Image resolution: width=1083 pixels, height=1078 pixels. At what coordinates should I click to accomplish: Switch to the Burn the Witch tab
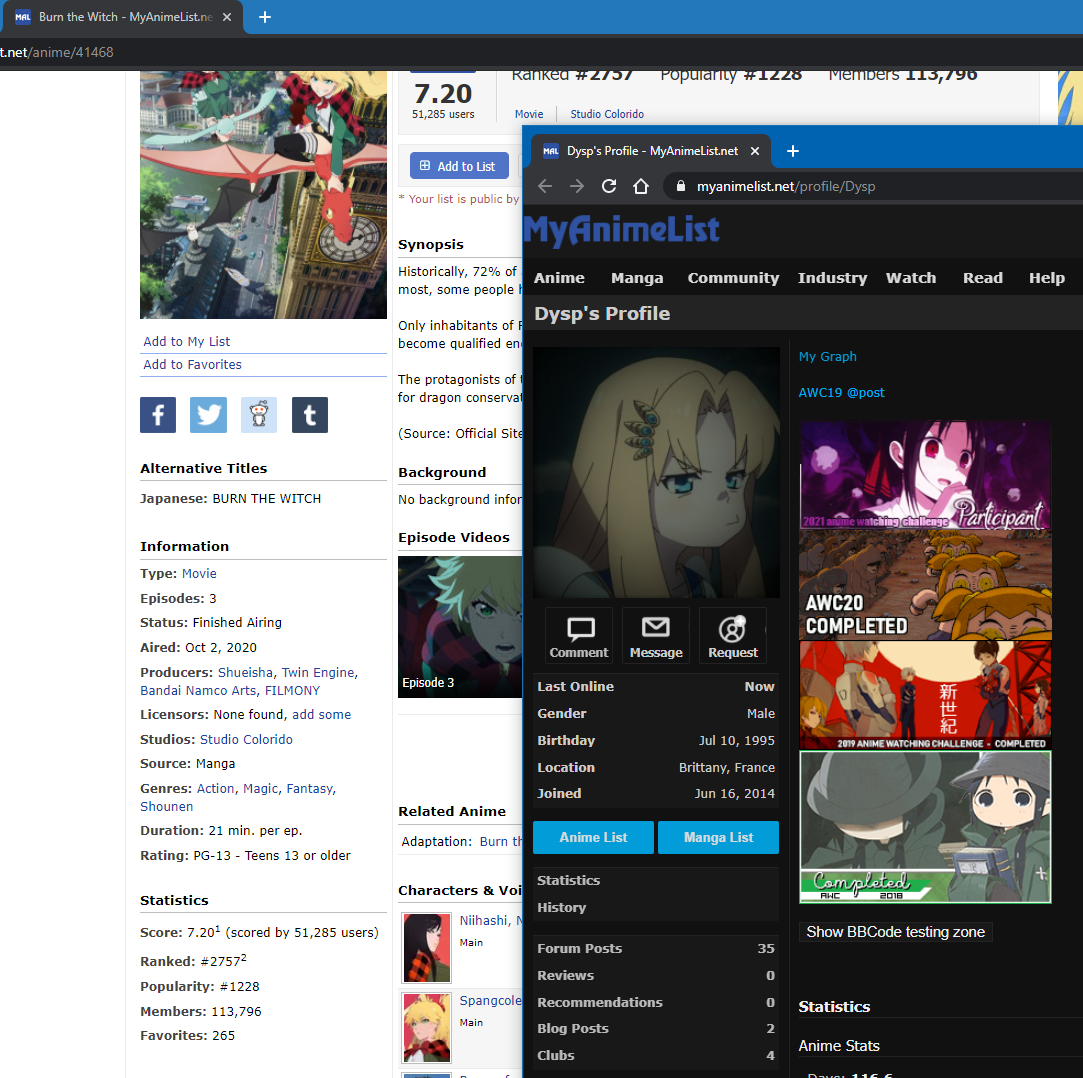(x=120, y=17)
